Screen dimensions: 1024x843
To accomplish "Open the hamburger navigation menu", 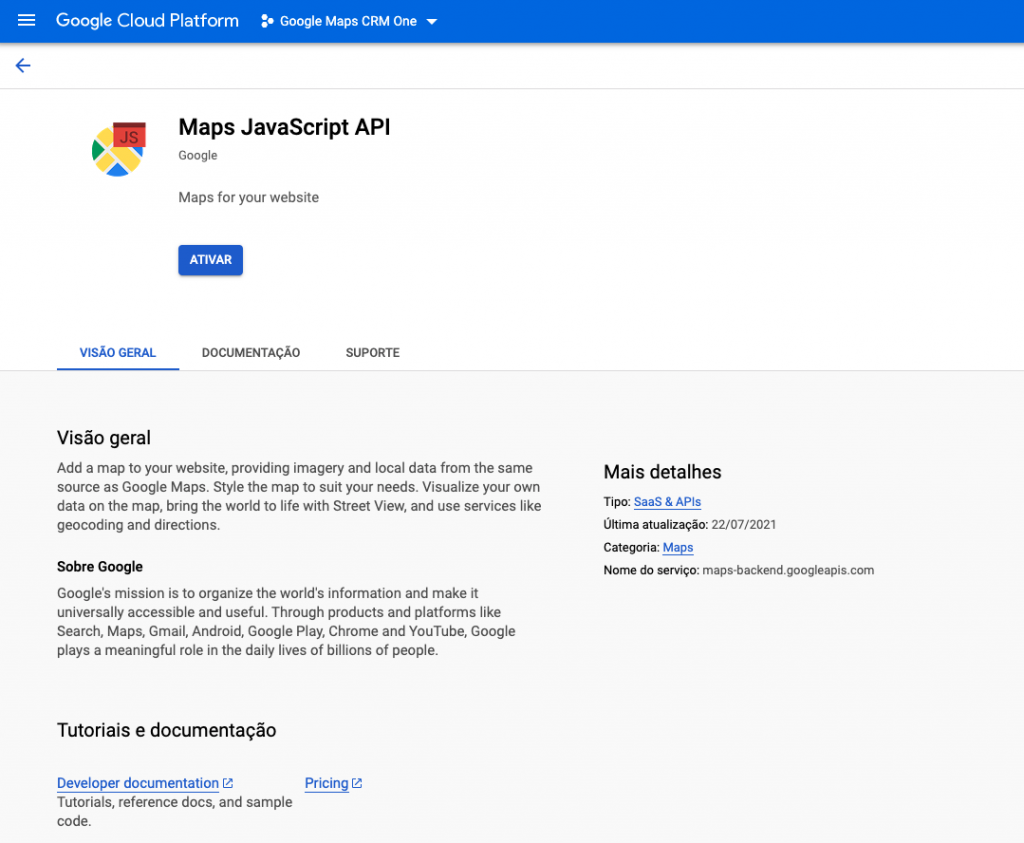I will click(27, 21).
